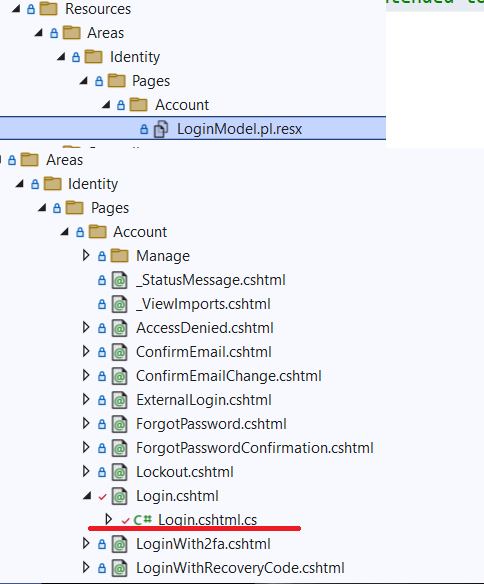Click the ConfirmEmailChange.cshtml Razor icon
This screenshot has width=484, height=584.
coord(120,376)
